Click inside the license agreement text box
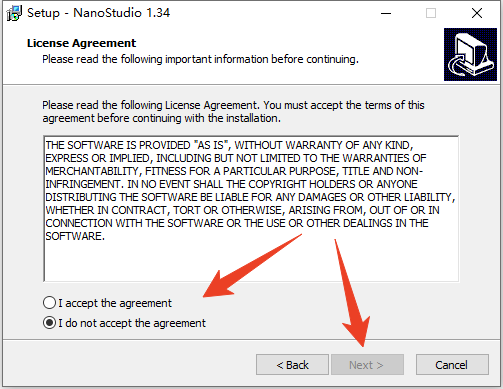 pyautogui.click(x=251, y=209)
